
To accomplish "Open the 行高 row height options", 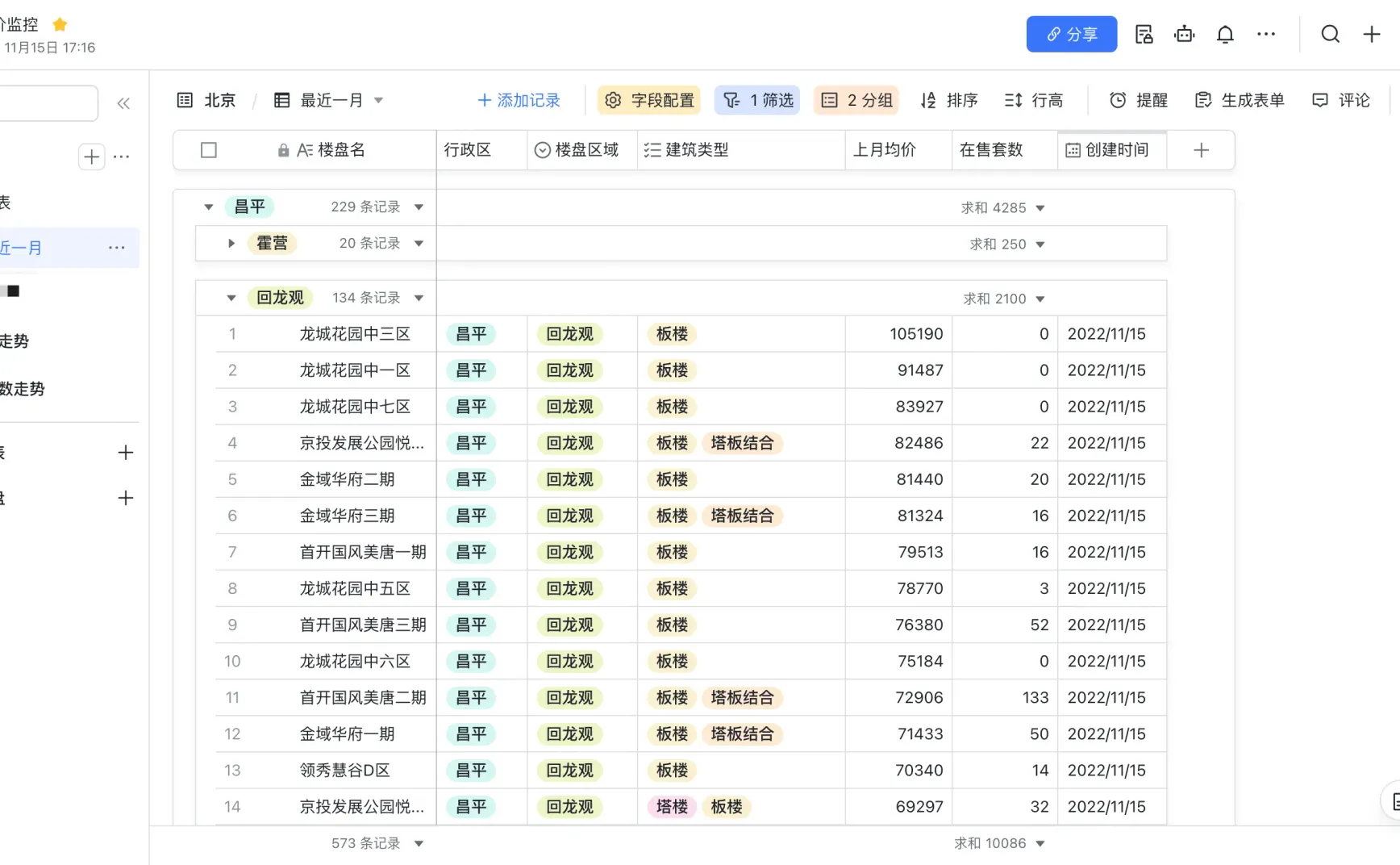I will 1034,100.
